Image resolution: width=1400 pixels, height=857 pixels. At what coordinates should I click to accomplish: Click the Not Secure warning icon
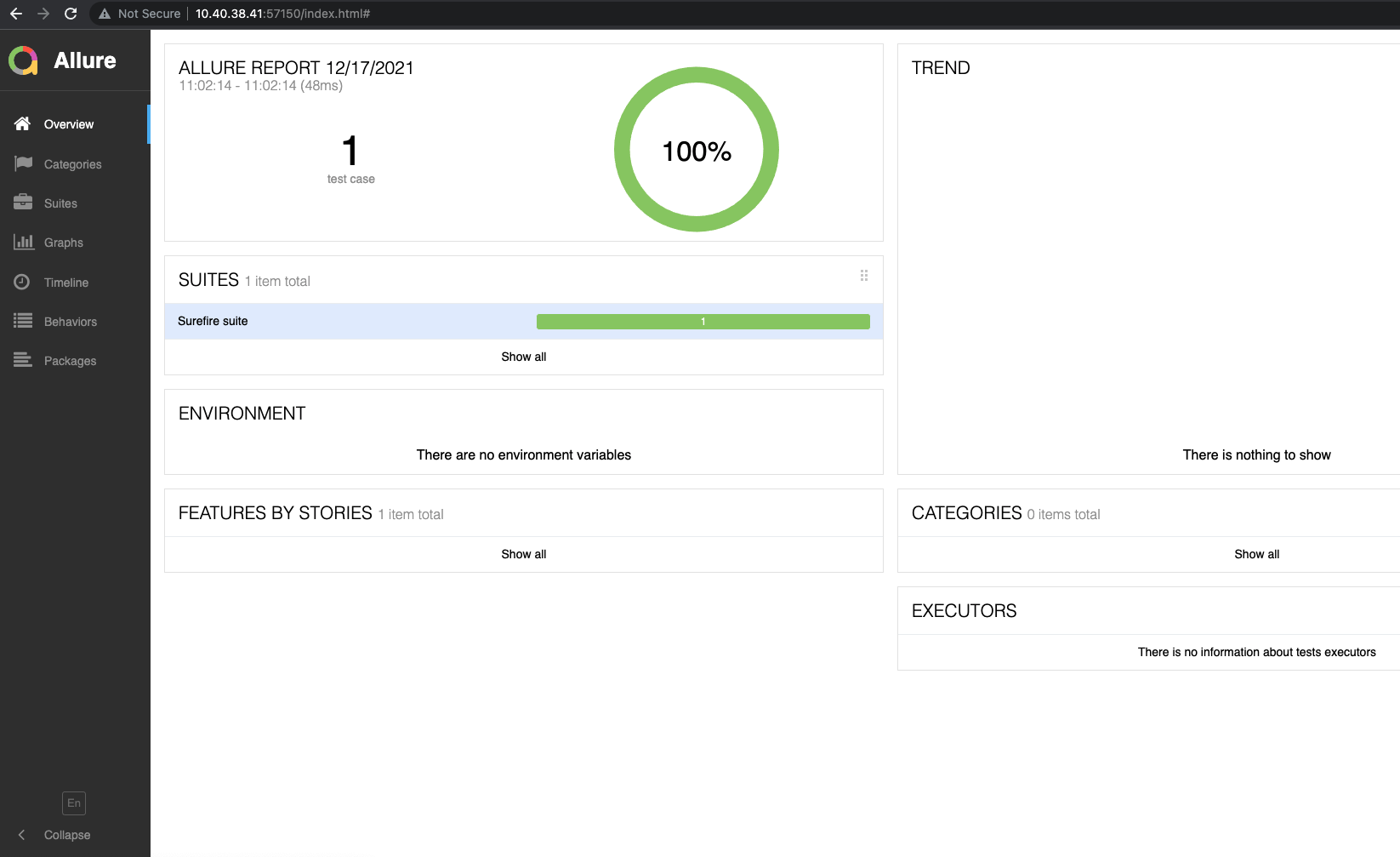[x=105, y=14]
